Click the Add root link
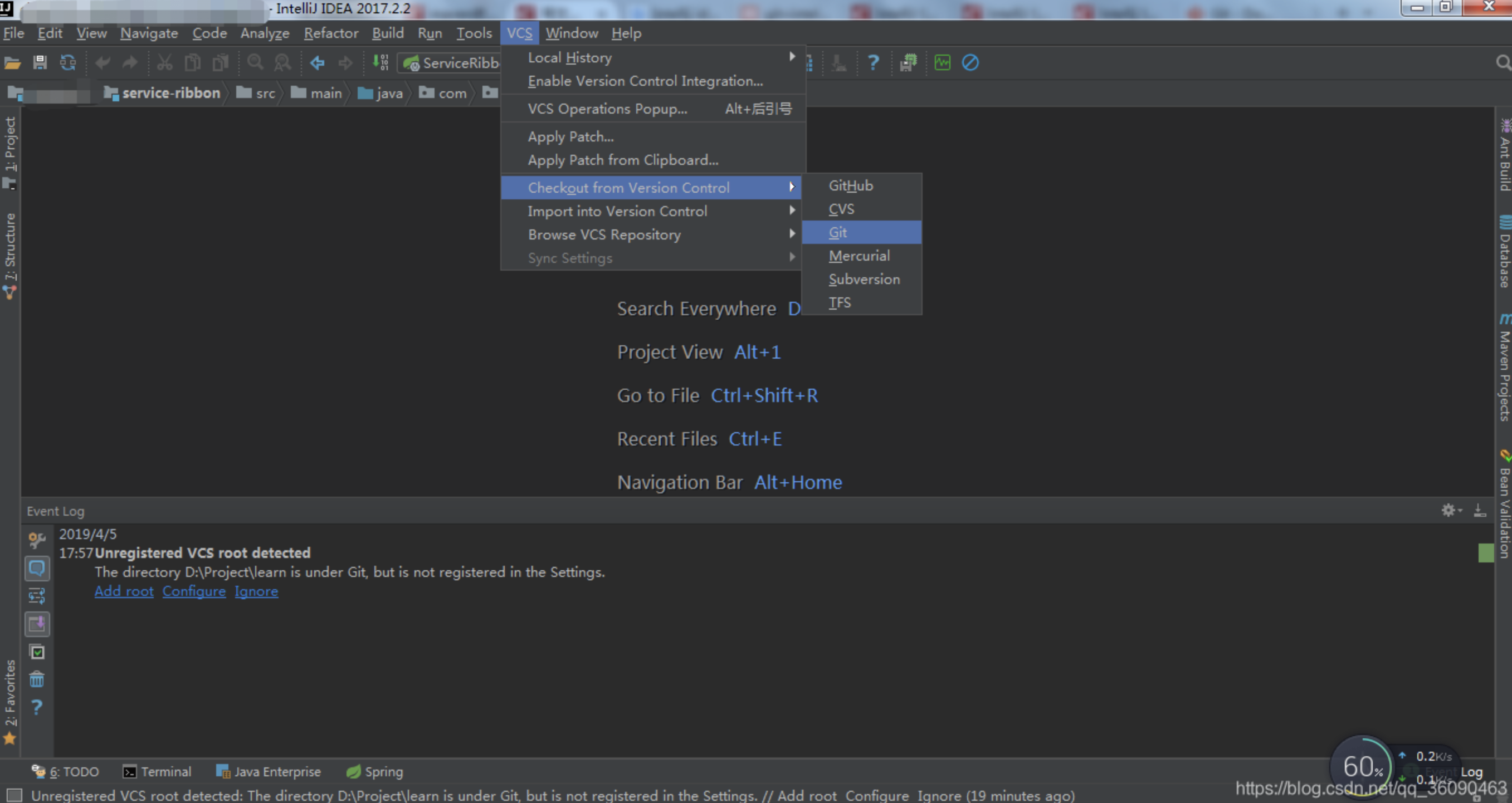Viewport: 1512px width, 803px height. click(x=124, y=591)
